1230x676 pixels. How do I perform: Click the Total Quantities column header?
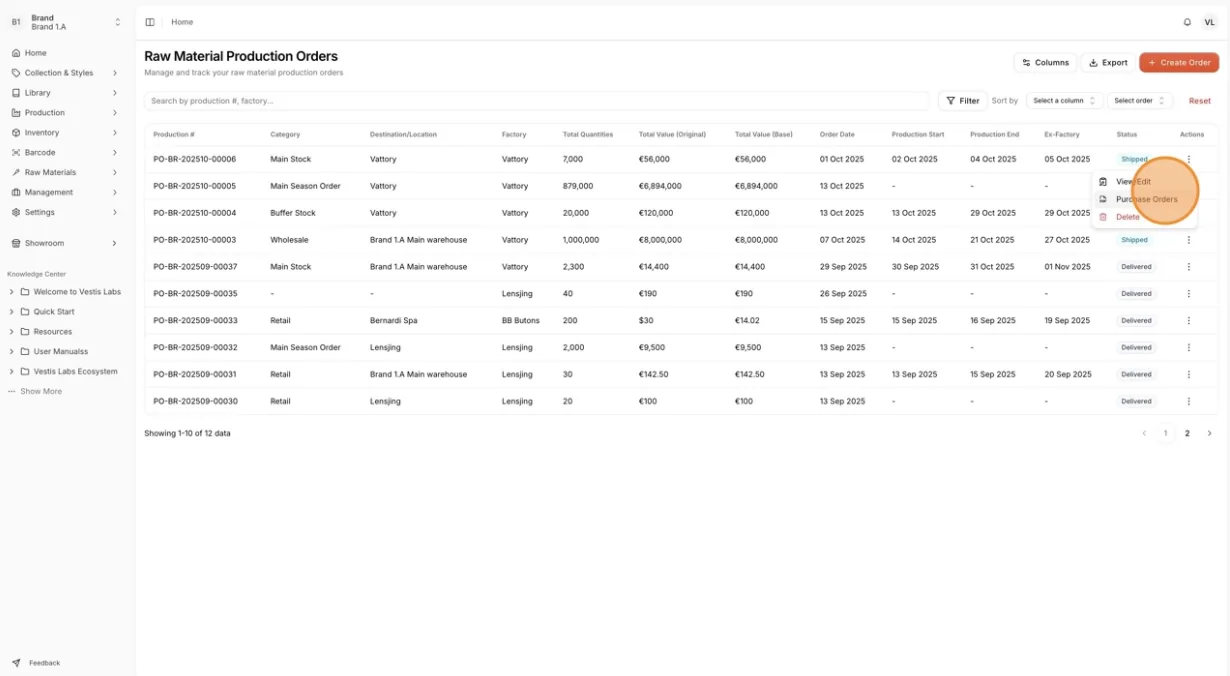pos(588,134)
